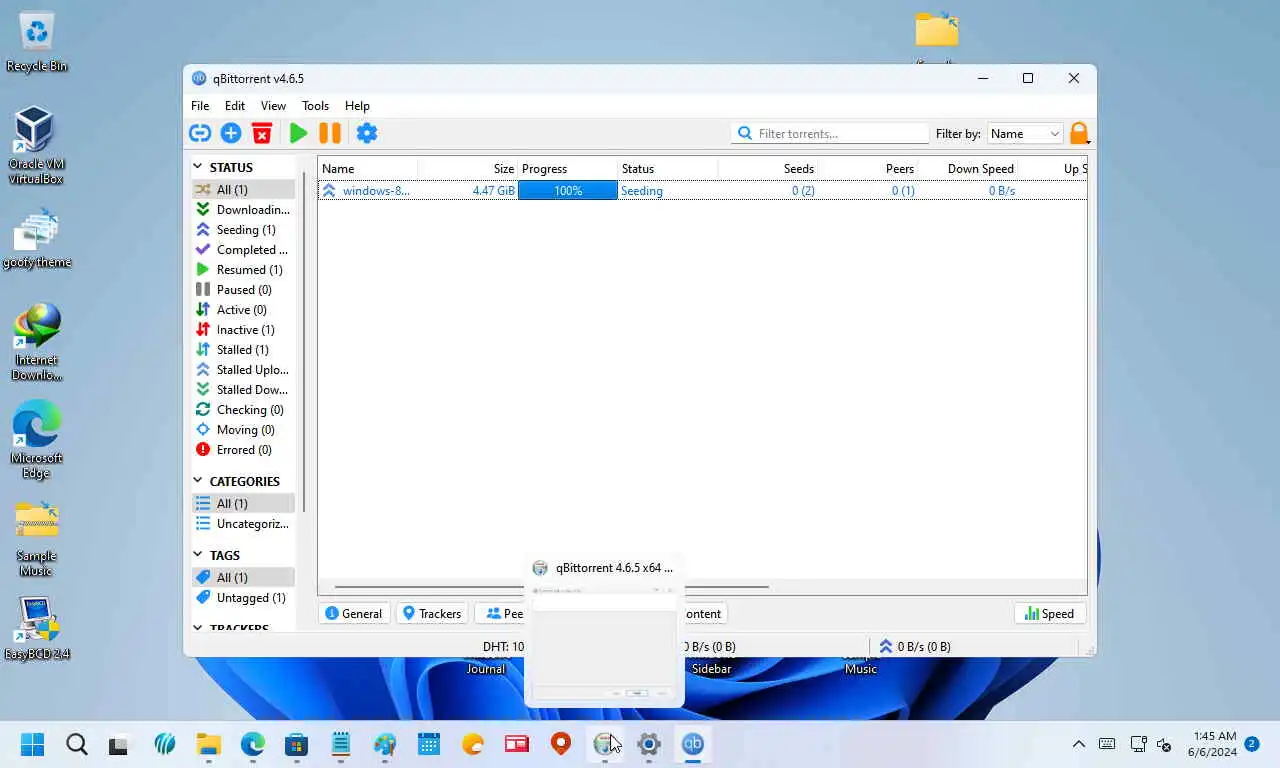Sort by the Status column header
This screenshot has height=768, width=1280.
pos(668,168)
